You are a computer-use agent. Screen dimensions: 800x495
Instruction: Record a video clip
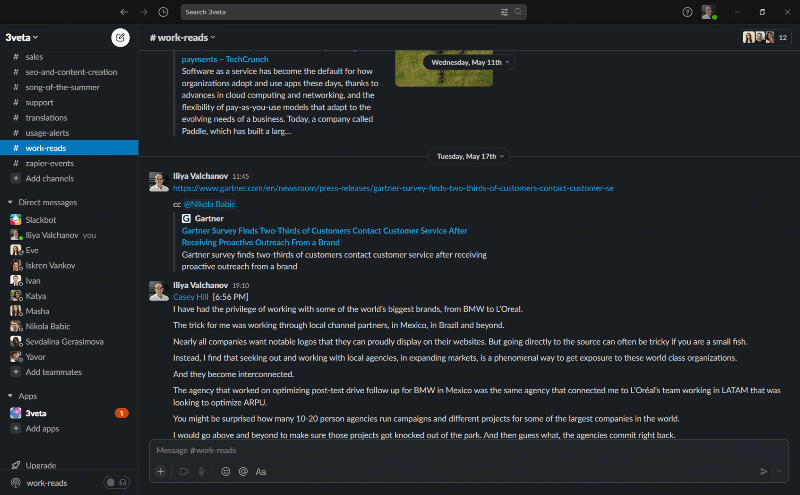(x=184, y=472)
